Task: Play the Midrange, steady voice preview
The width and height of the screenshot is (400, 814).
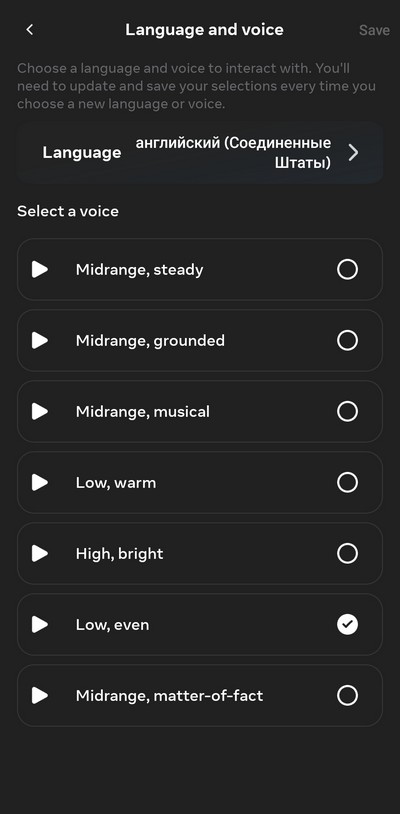Action: (x=39, y=269)
